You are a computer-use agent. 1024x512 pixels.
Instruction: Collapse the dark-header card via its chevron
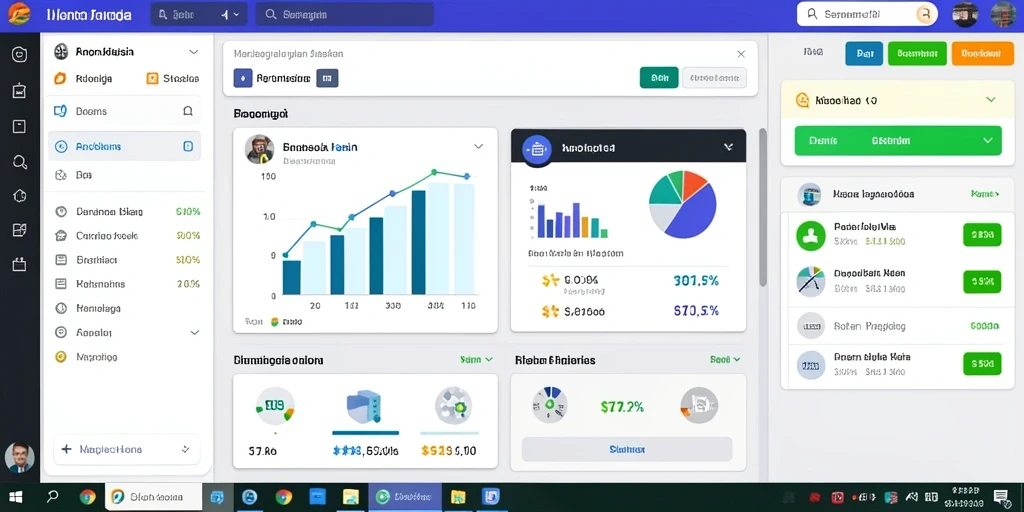[x=728, y=148]
